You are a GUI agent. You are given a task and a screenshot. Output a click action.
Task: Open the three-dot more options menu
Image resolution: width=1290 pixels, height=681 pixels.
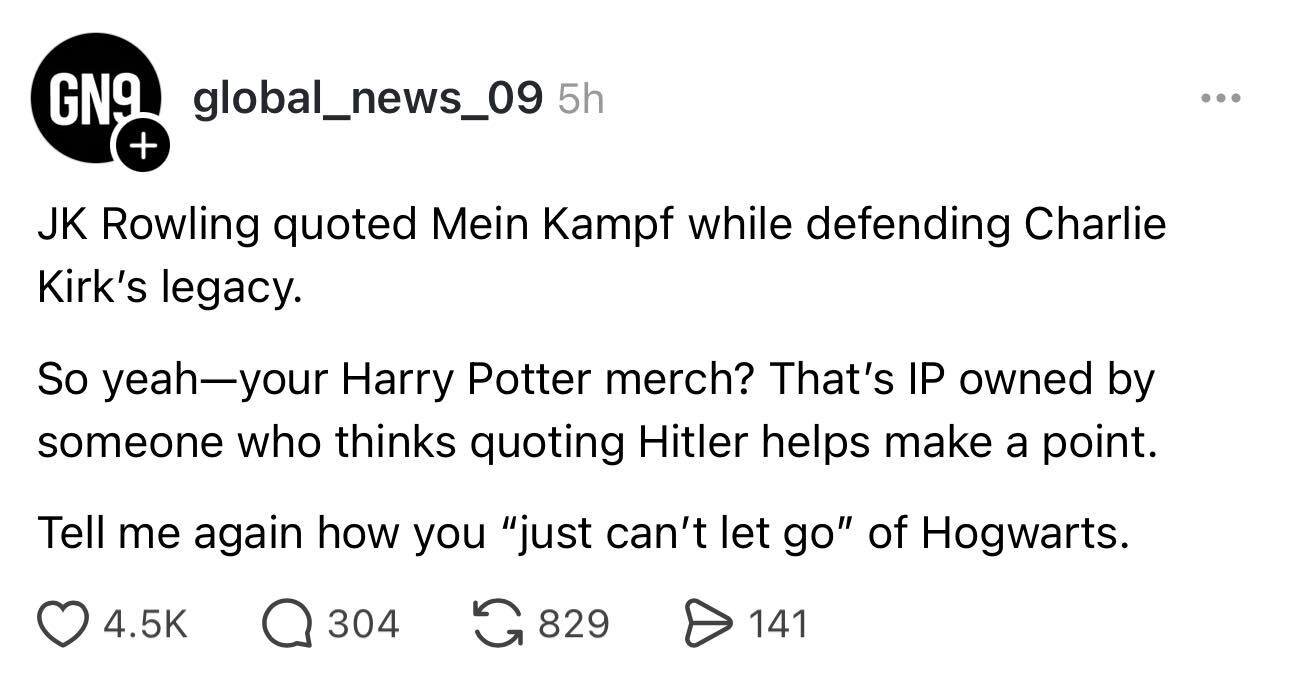pyautogui.click(x=1220, y=99)
